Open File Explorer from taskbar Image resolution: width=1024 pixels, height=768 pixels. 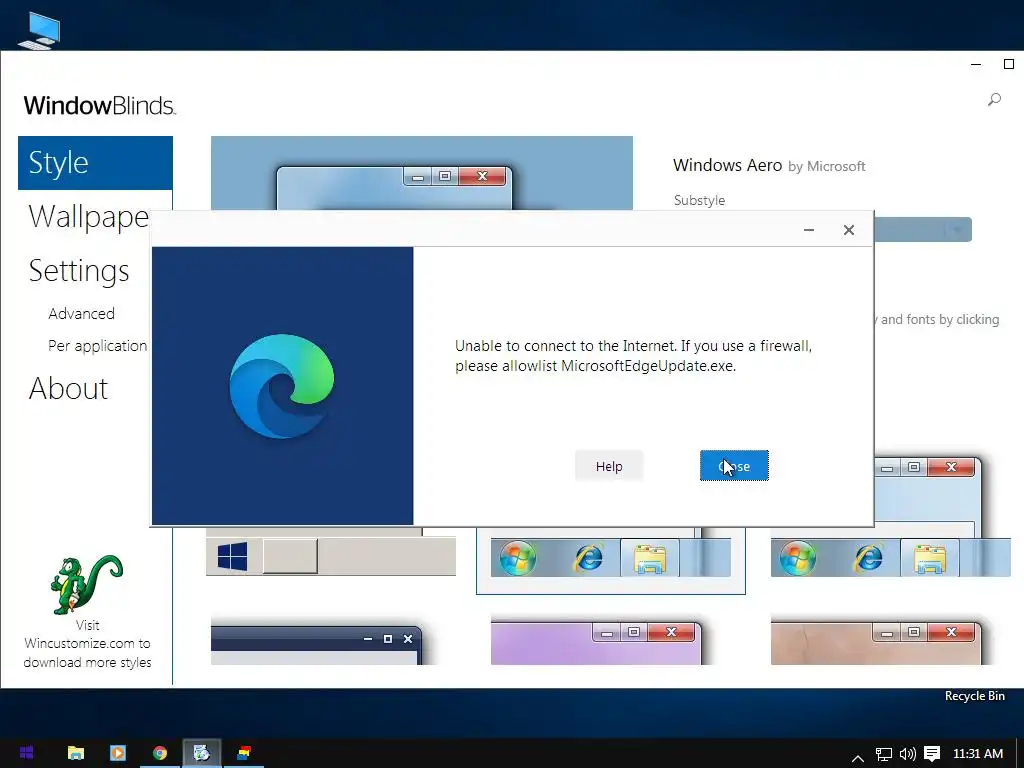tap(76, 753)
